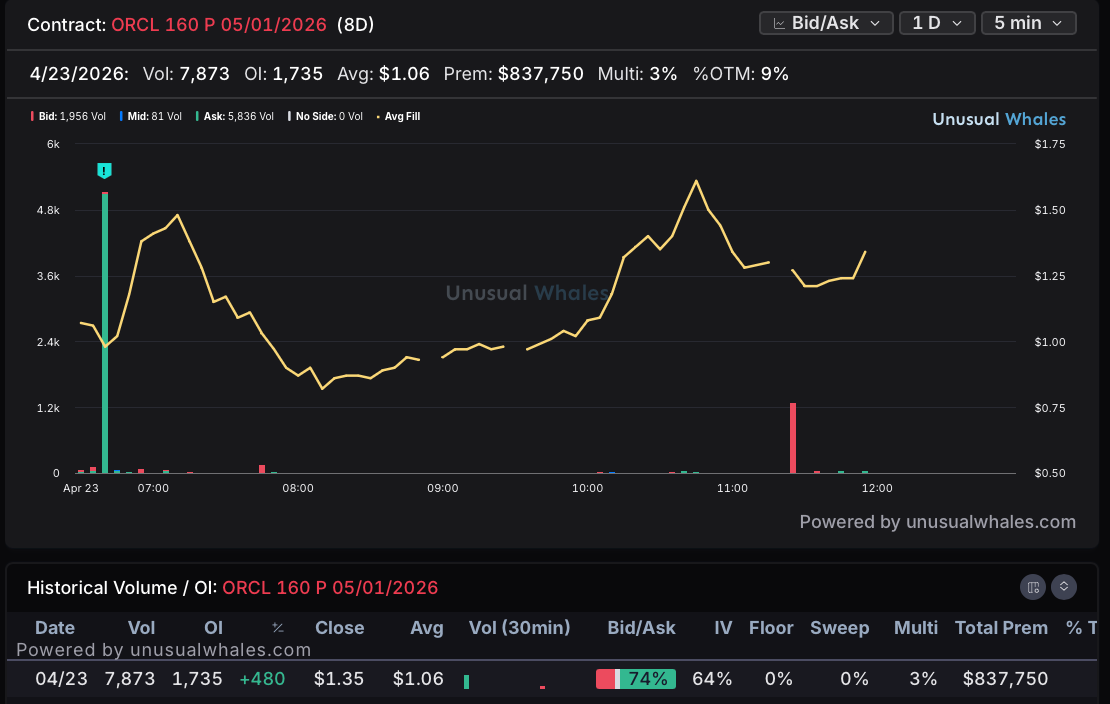Click the 74% bid/ask ratio bar

pyautogui.click(x=636, y=679)
